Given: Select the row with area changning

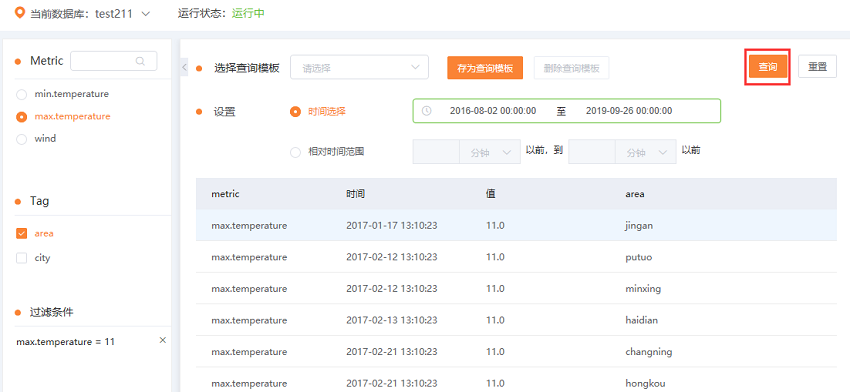Looking at the screenshot, I should click(x=516, y=351).
